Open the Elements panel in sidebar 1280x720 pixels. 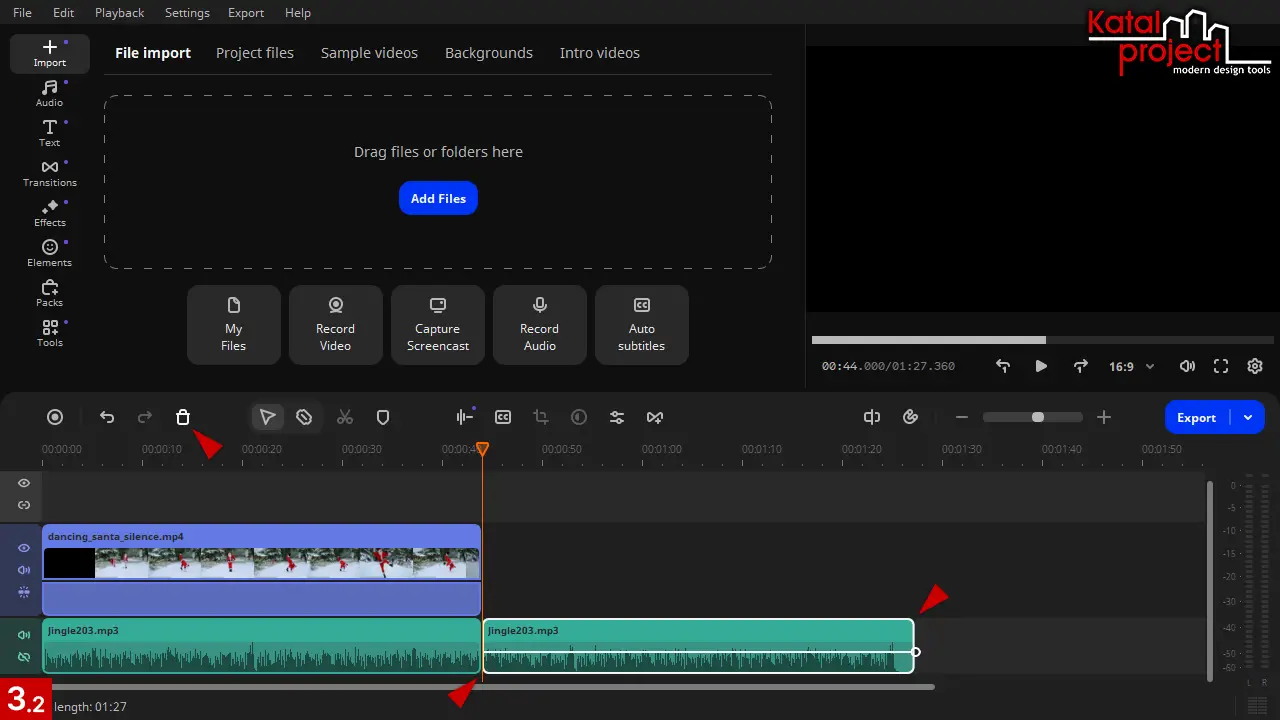(50, 253)
